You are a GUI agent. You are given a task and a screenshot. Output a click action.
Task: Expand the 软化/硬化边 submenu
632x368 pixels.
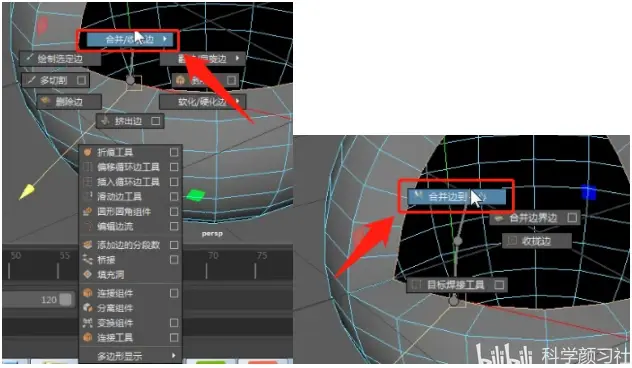pyautogui.click(x=203, y=102)
